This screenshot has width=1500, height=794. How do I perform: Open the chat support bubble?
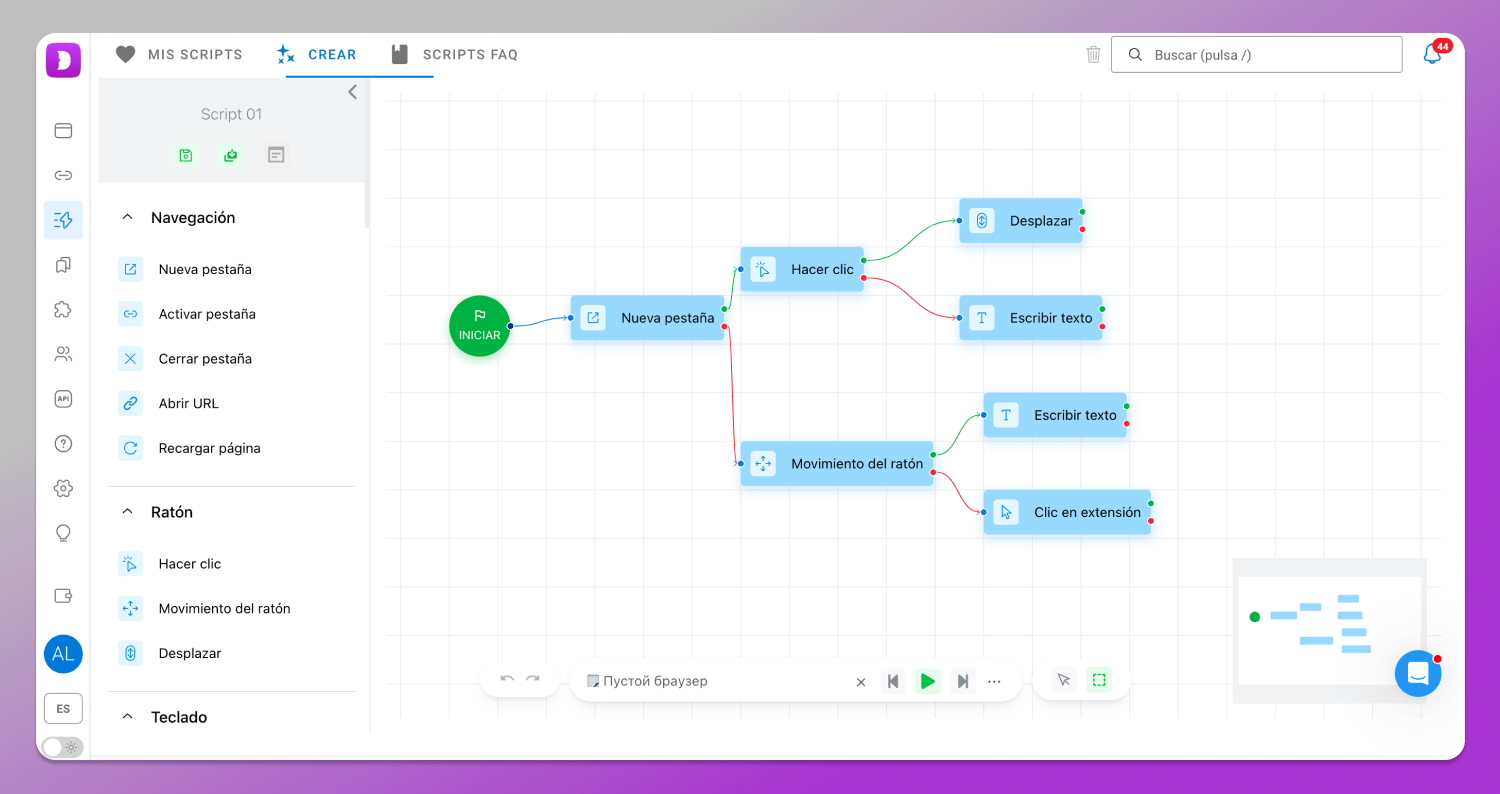pyautogui.click(x=1417, y=674)
